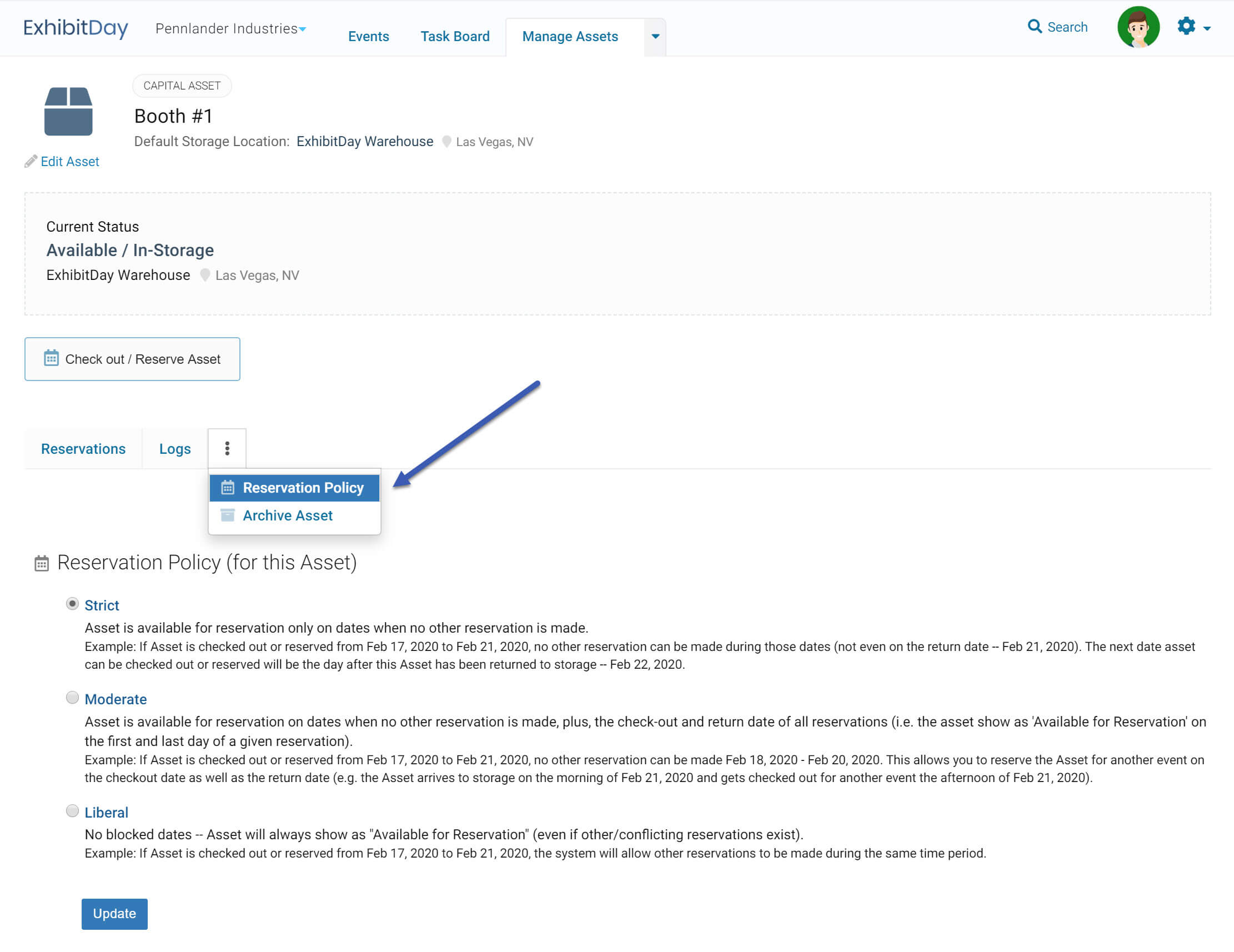Select the Moderate reservation policy
Viewport: 1234px width, 952px height.
coord(72,698)
